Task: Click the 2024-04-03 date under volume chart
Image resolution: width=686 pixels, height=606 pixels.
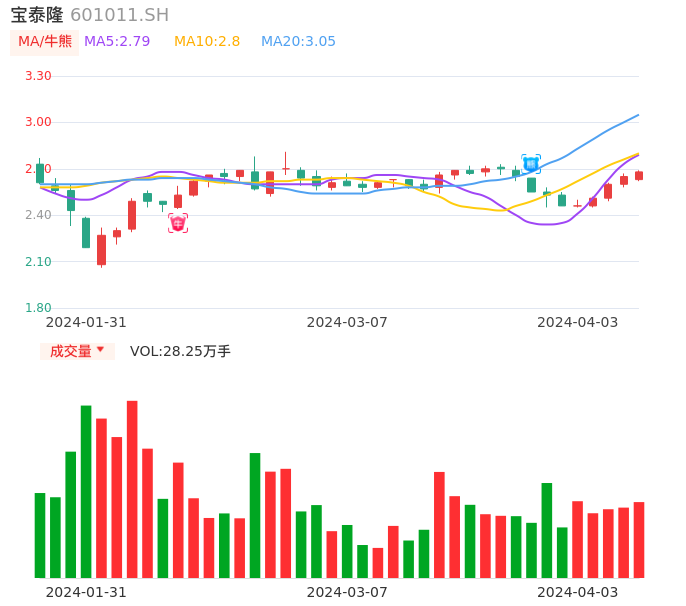Action: point(577,591)
